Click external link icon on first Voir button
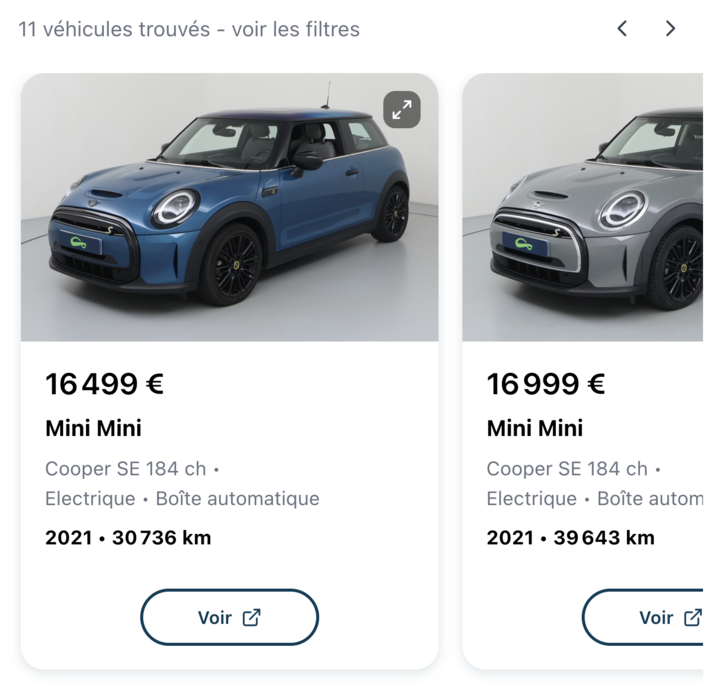 252,617
